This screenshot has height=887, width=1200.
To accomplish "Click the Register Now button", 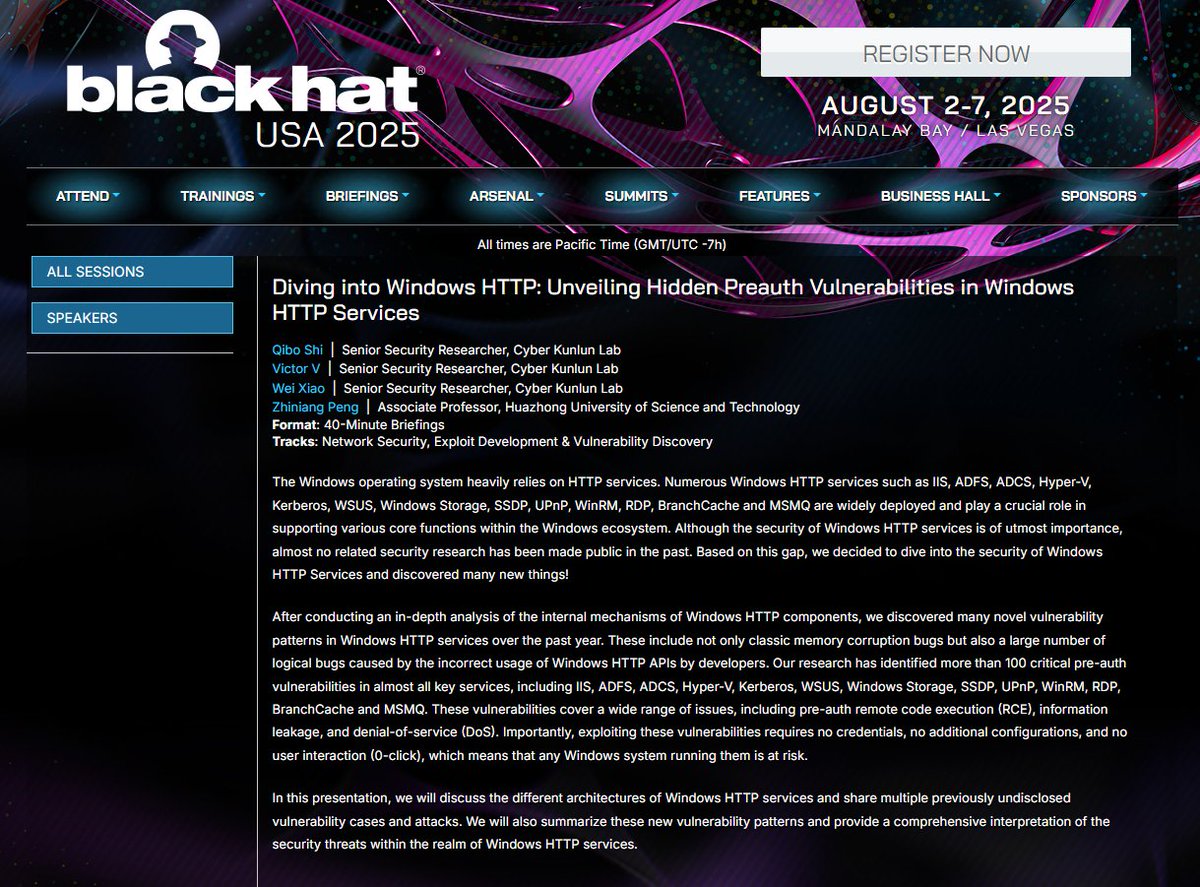I will tap(946, 53).
